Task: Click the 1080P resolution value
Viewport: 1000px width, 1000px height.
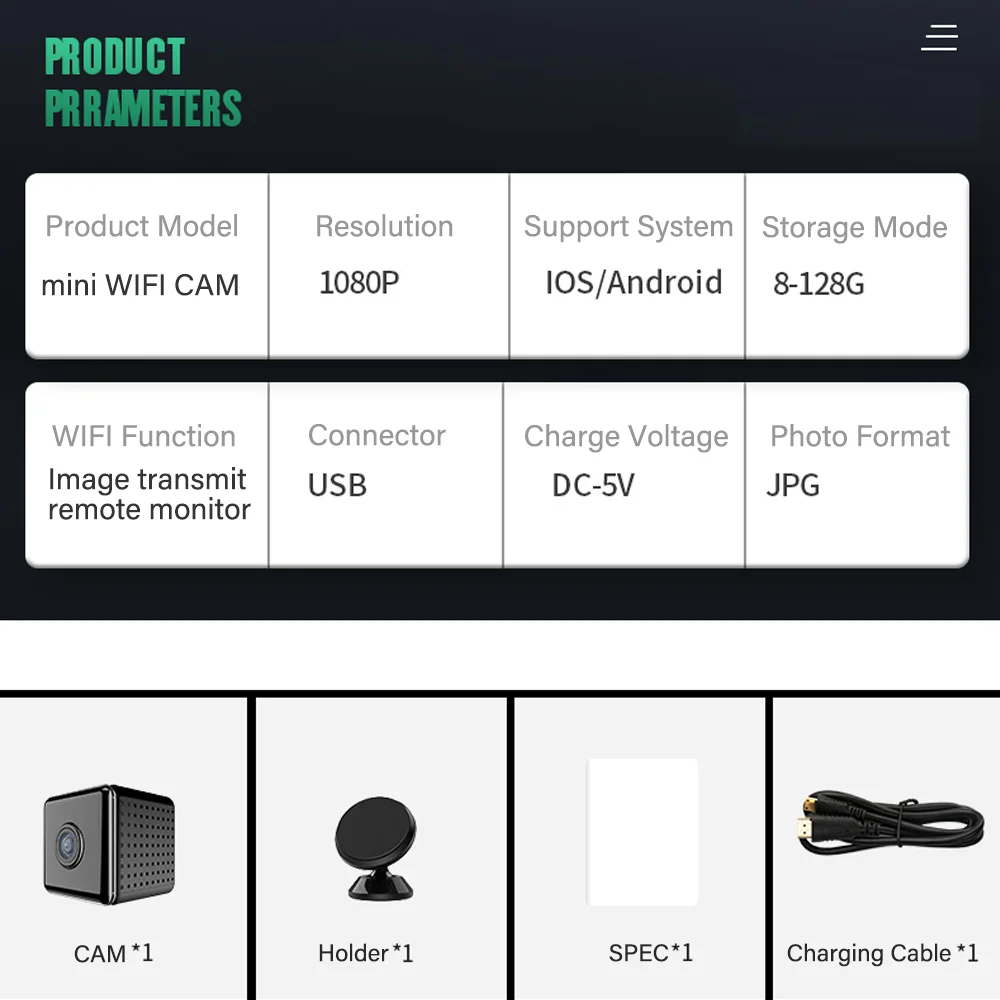Action: [359, 283]
